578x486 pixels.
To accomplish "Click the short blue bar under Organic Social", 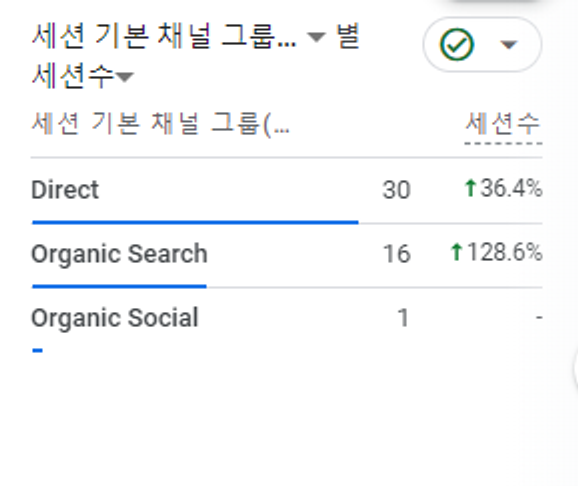I will pos(38,350).
